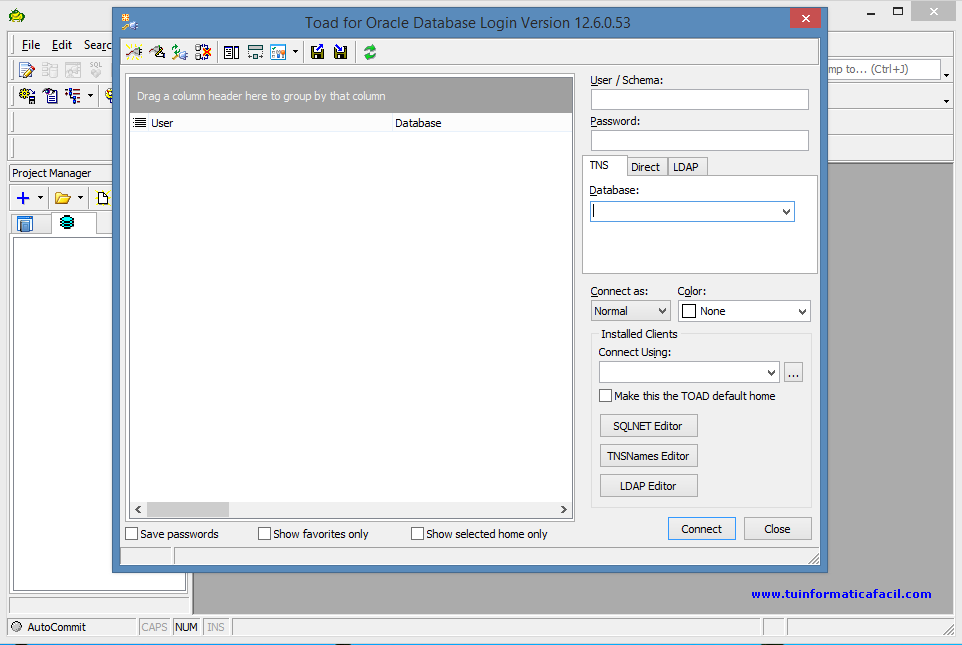Click the column layout view icon
962x645 pixels.
(x=231, y=53)
